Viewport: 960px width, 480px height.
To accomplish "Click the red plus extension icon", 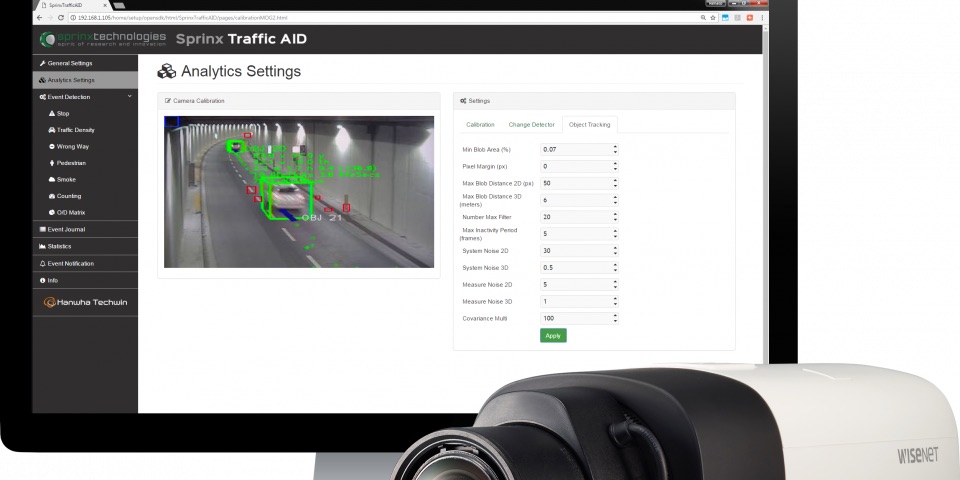I will click(750, 18).
